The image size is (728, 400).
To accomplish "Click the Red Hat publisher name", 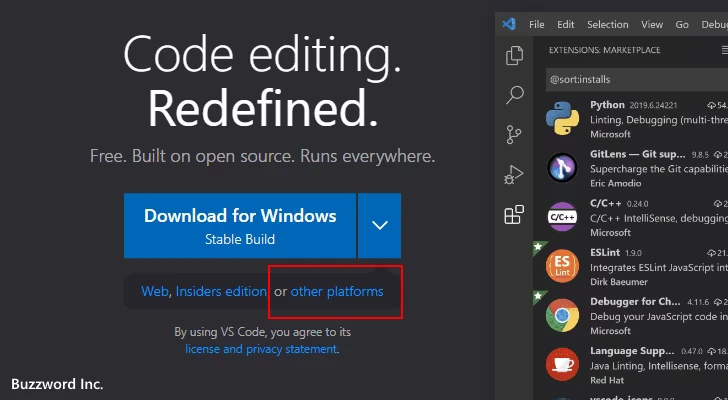I will click(607, 380).
